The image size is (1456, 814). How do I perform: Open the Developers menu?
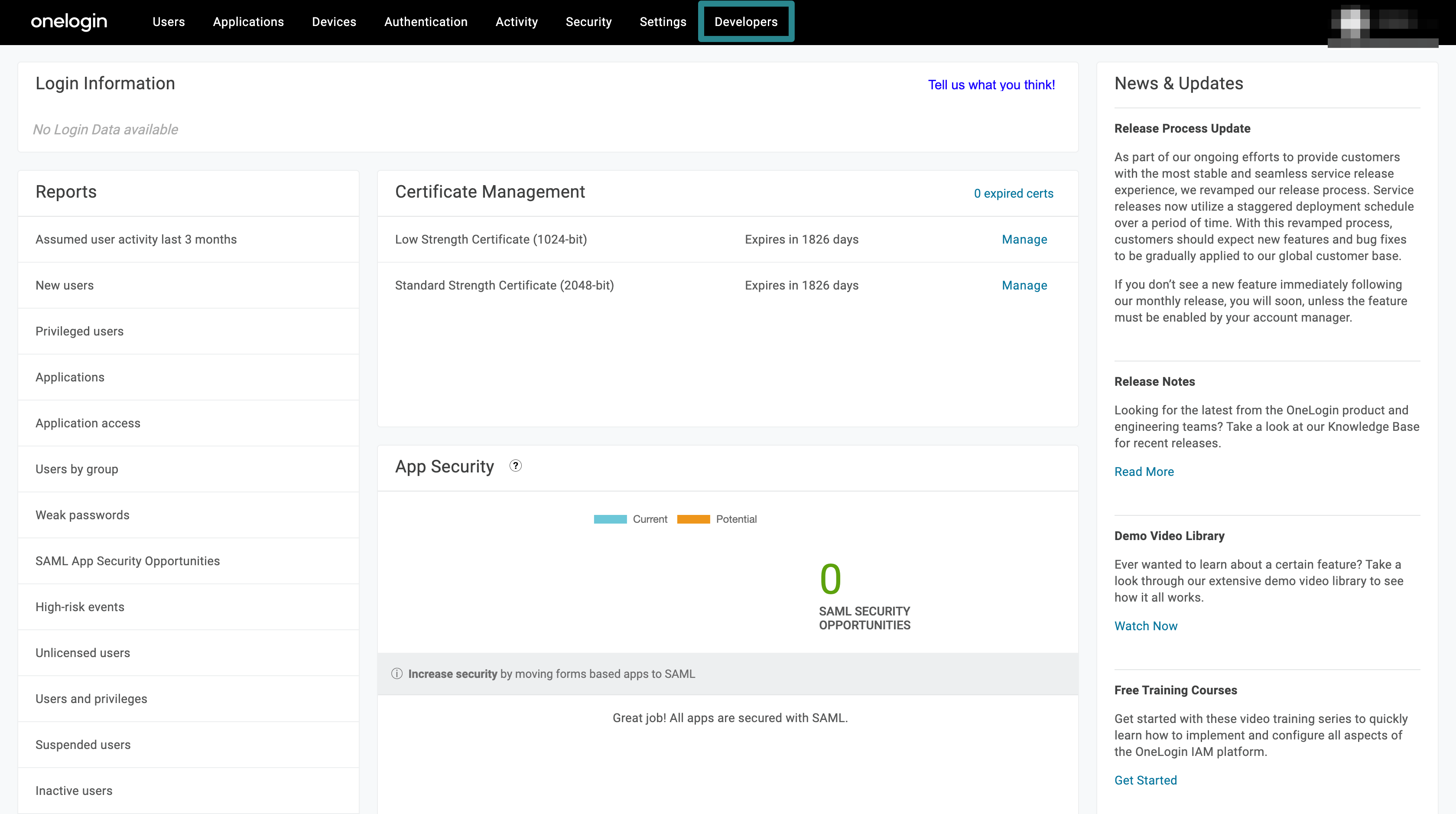pos(745,22)
